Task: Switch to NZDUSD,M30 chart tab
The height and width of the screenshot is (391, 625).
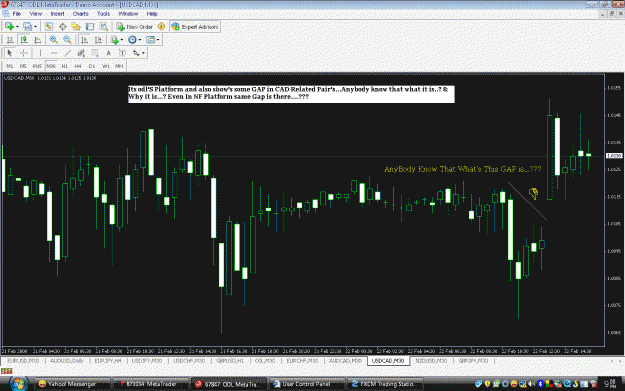Action: [431, 361]
